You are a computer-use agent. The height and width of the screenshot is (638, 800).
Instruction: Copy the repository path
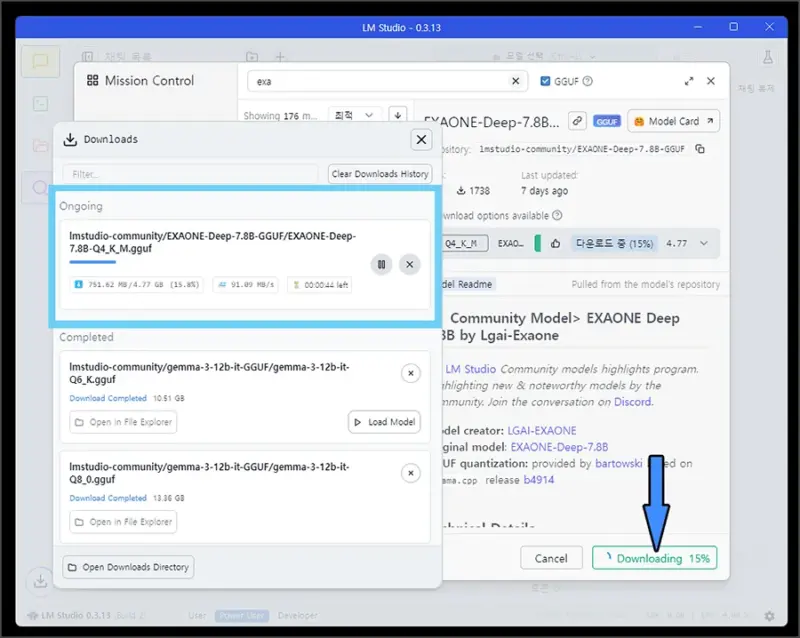700,149
